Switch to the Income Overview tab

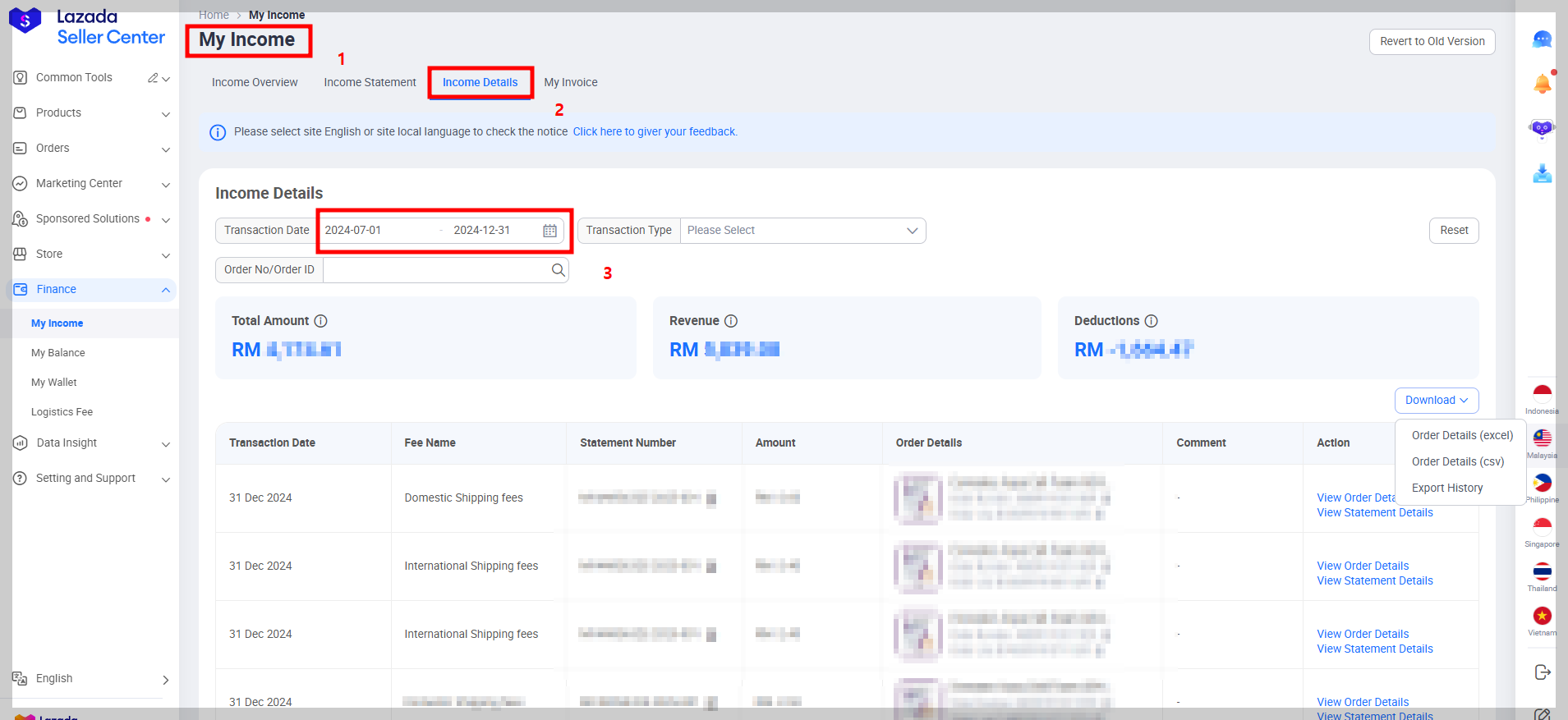(255, 82)
